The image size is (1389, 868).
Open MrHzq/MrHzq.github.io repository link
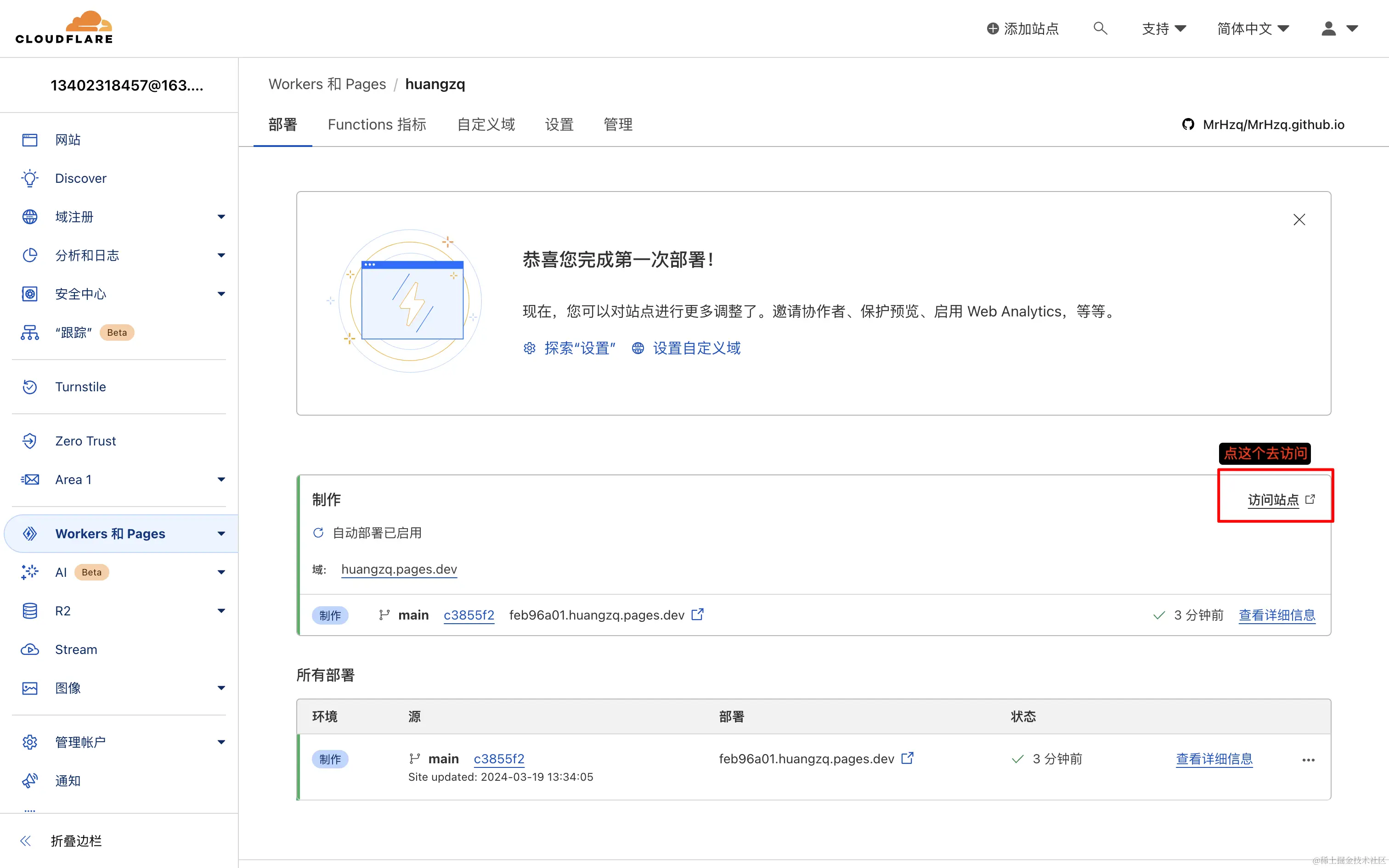coord(1274,124)
